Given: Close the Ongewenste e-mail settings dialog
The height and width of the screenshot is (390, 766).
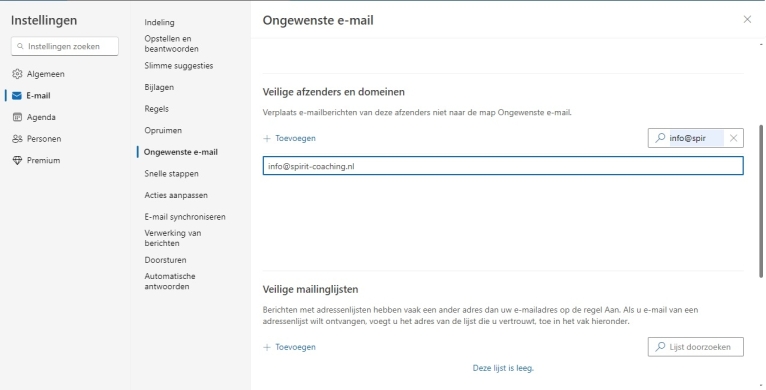Looking at the screenshot, I should (x=747, y=20).
